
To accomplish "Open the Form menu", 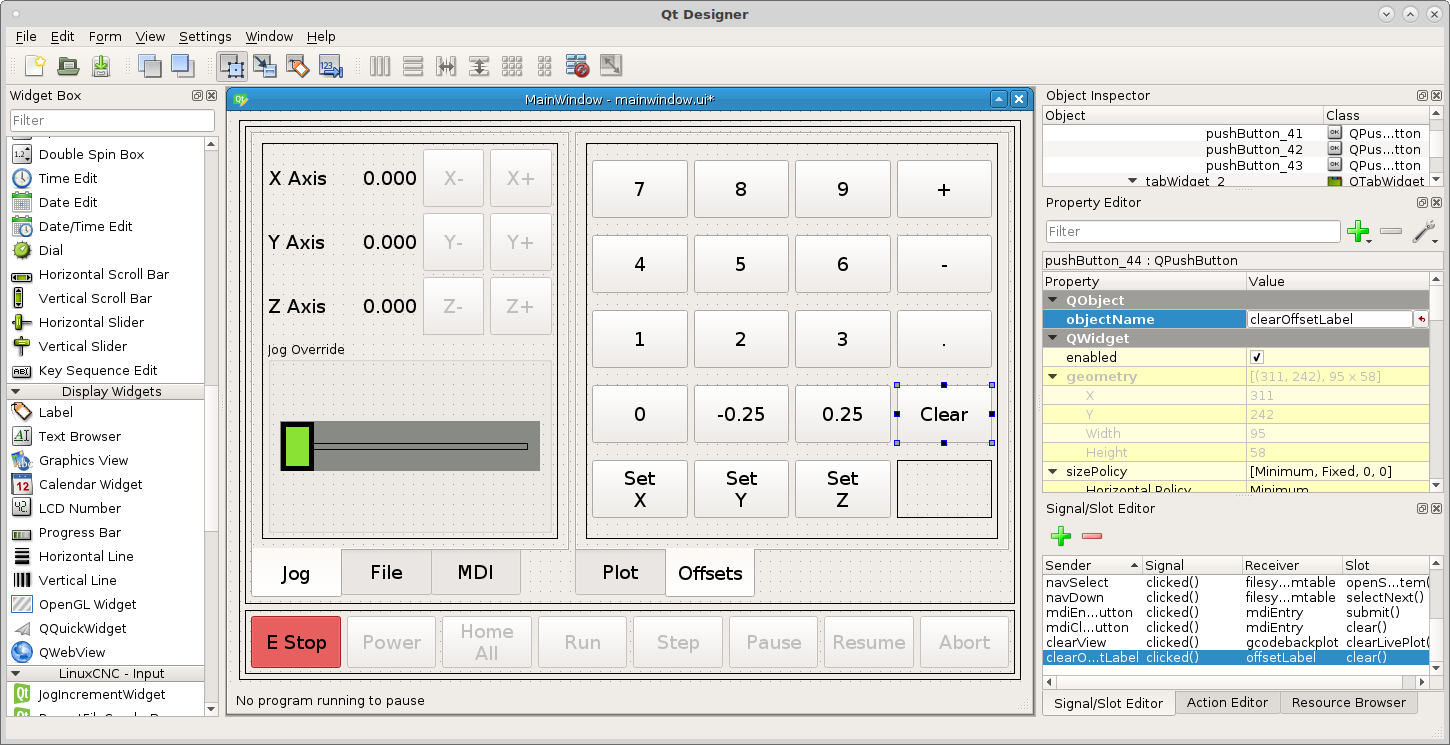I will (105, 36).
